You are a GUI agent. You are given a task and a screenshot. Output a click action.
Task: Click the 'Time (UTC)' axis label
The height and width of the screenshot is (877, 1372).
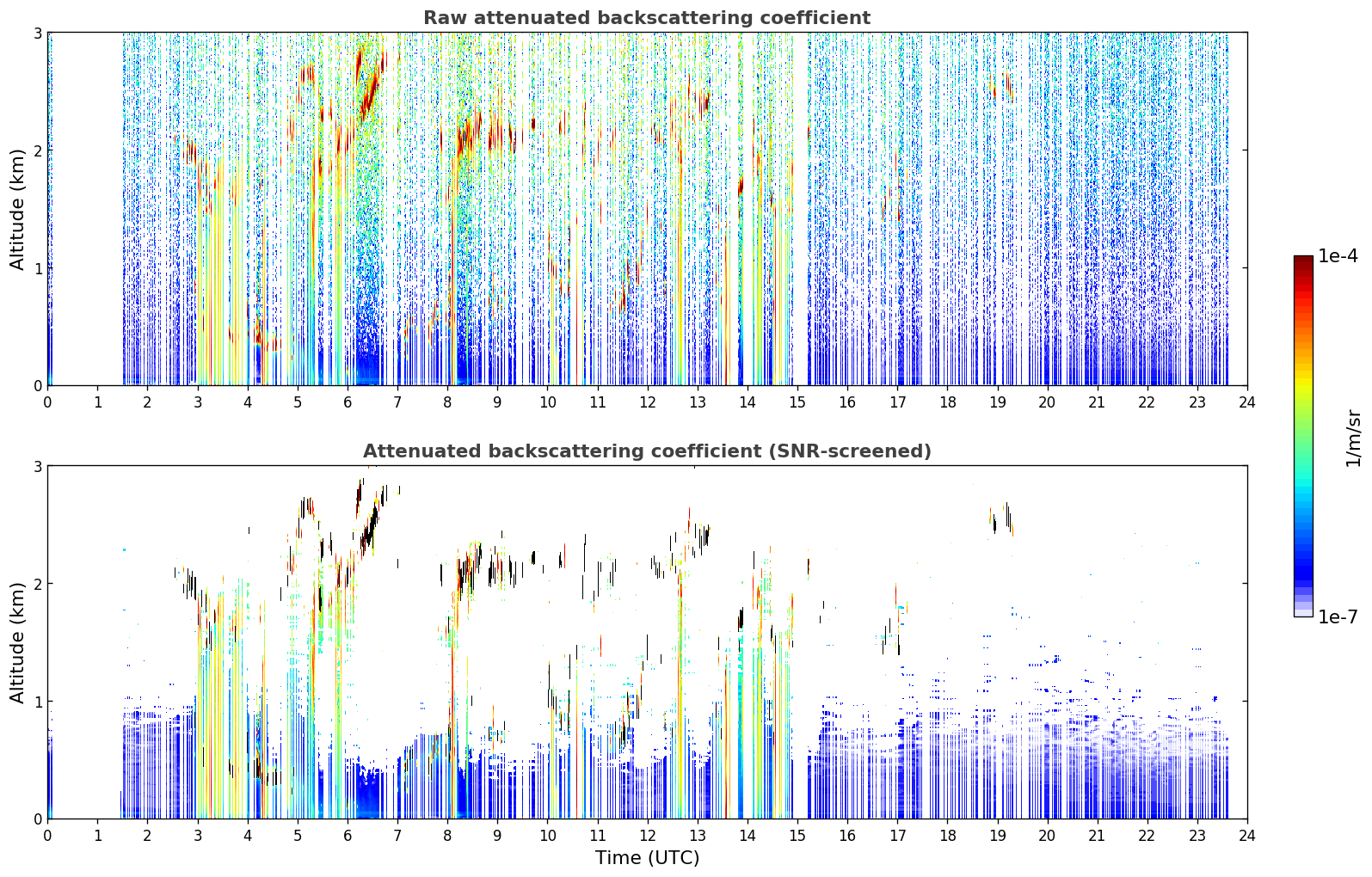click(647, 858)
